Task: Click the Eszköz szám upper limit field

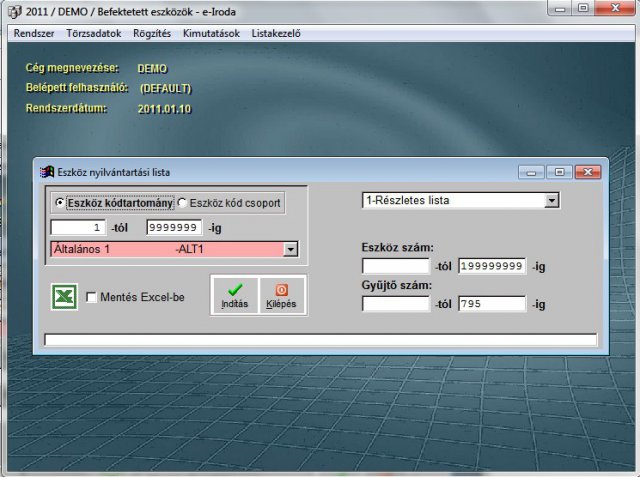Action: [492, 266]
